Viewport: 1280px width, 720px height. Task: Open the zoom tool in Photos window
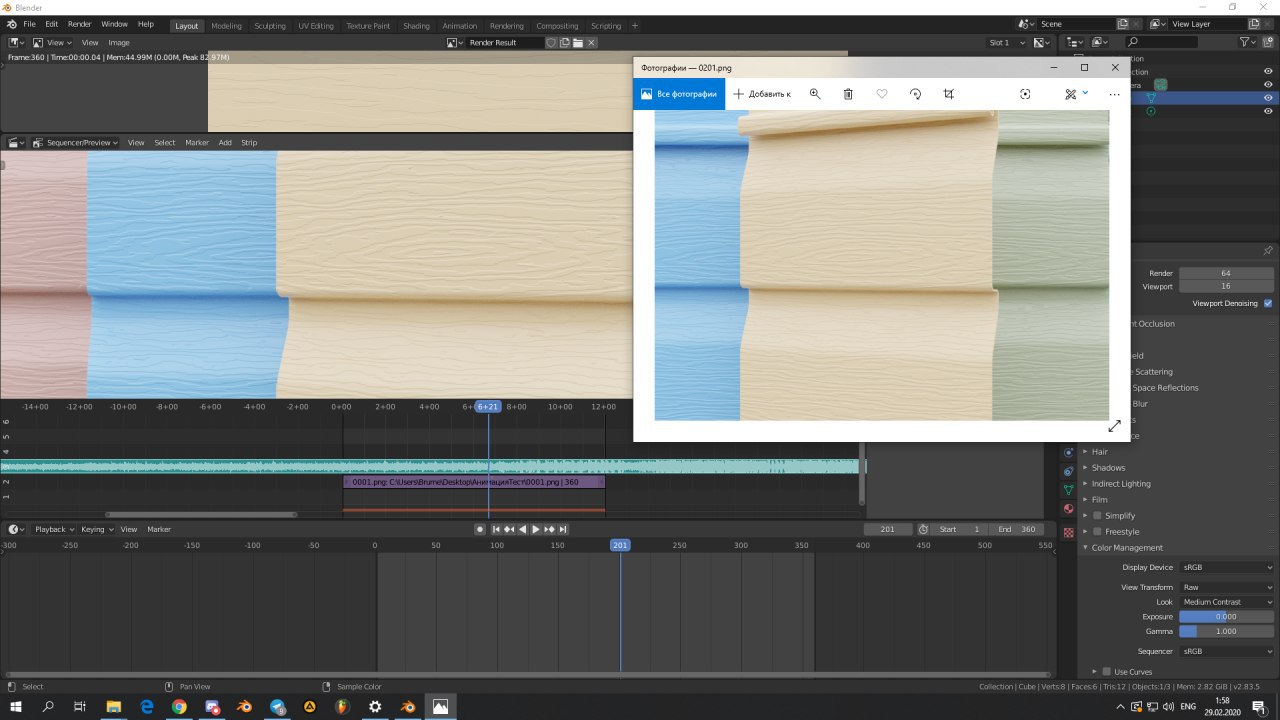(x=815, y=94)
